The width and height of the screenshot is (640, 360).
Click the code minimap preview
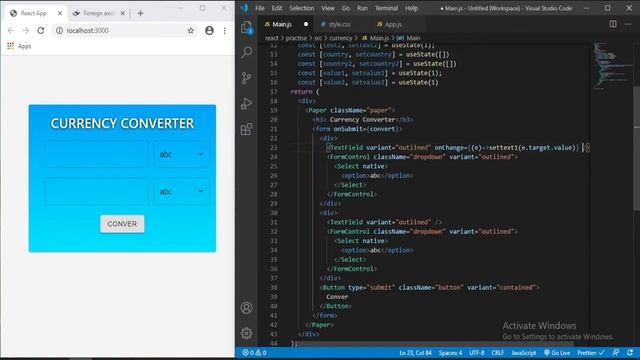click(x=612, y=65)
